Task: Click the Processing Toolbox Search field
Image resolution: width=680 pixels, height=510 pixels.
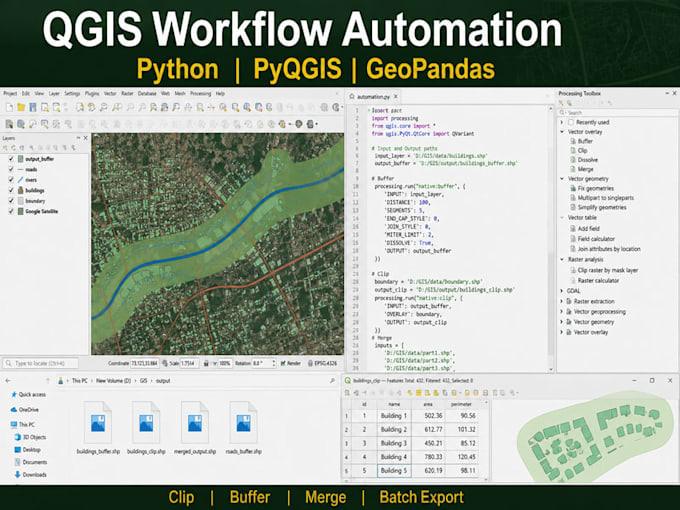Action: click(616, 113)
